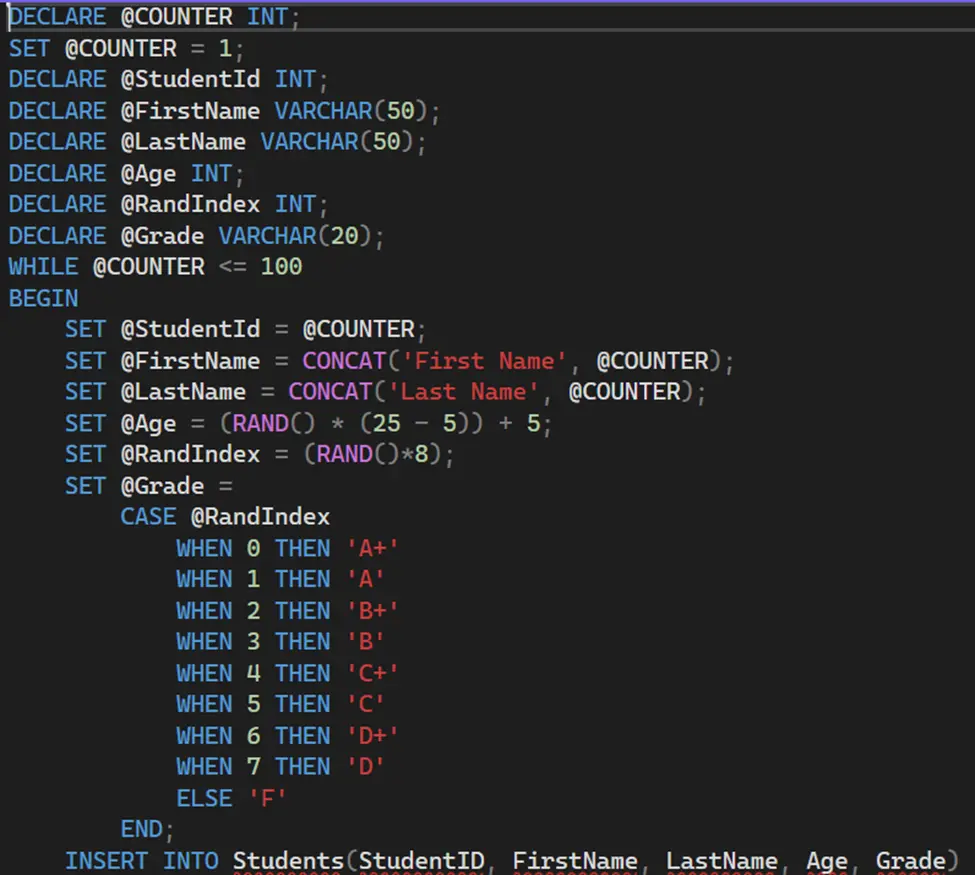Click @COUNTER in the WHILE condition

pos(149,267)
